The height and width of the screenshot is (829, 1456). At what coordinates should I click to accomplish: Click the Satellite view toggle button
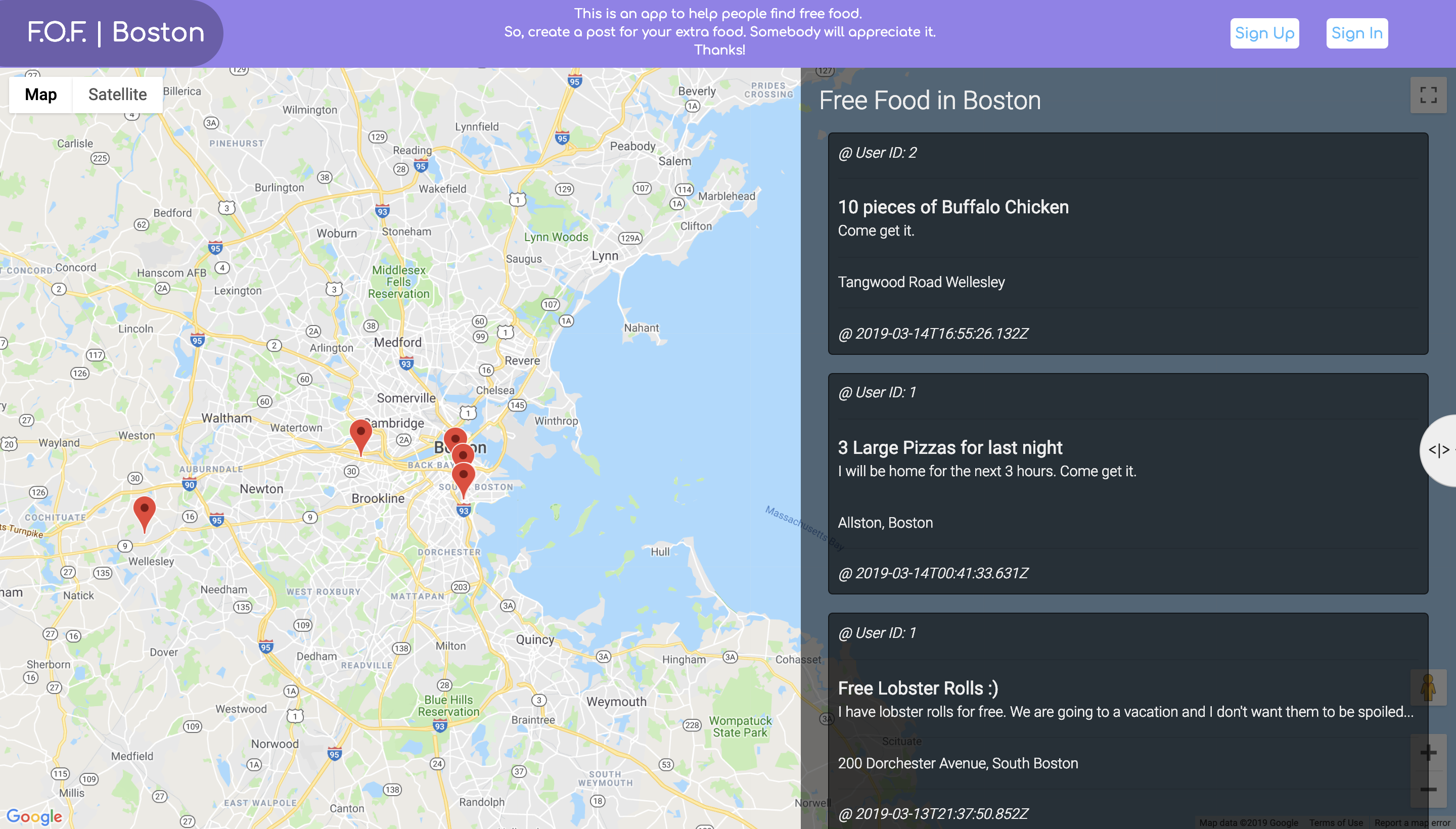(x=116, y=94)
